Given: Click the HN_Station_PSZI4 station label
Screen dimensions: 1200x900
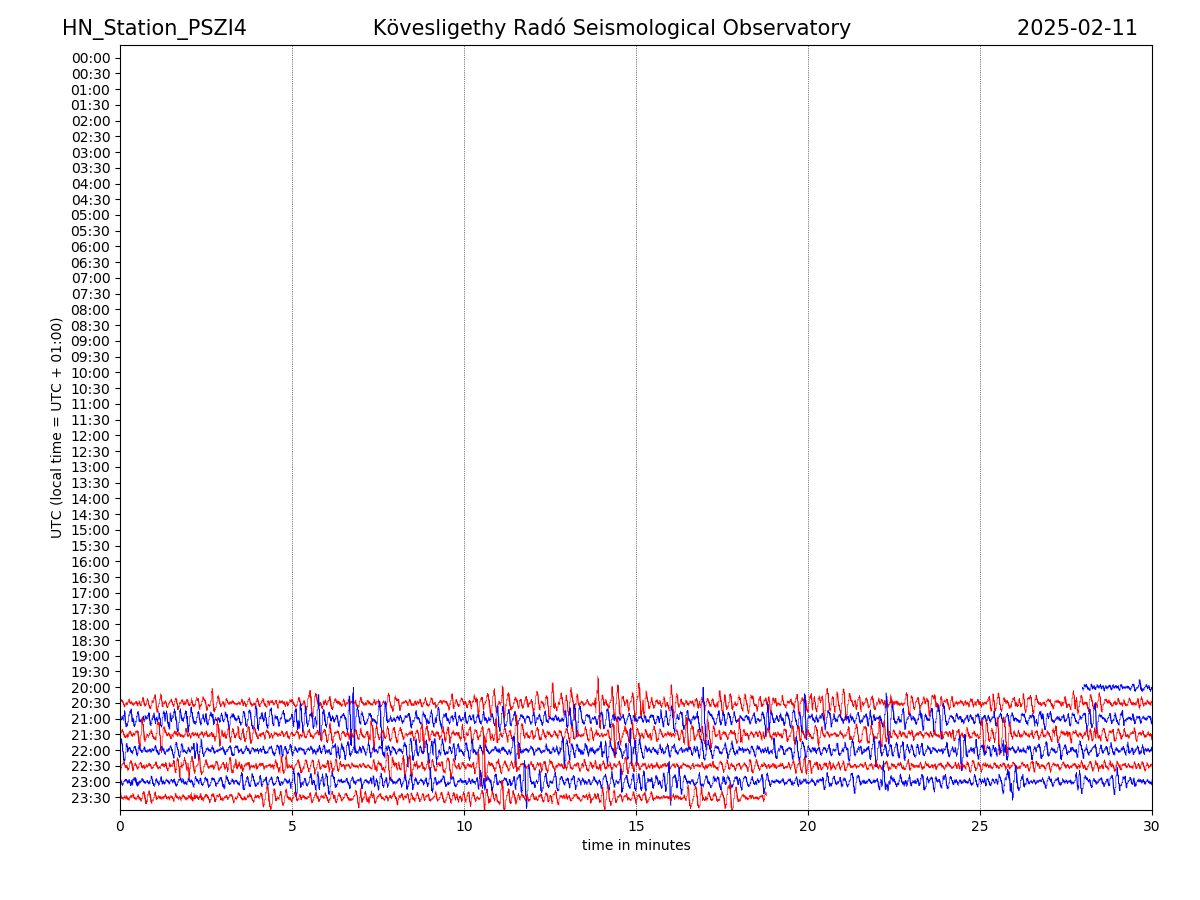Looking at the screenshot, I should click(154, 29).
